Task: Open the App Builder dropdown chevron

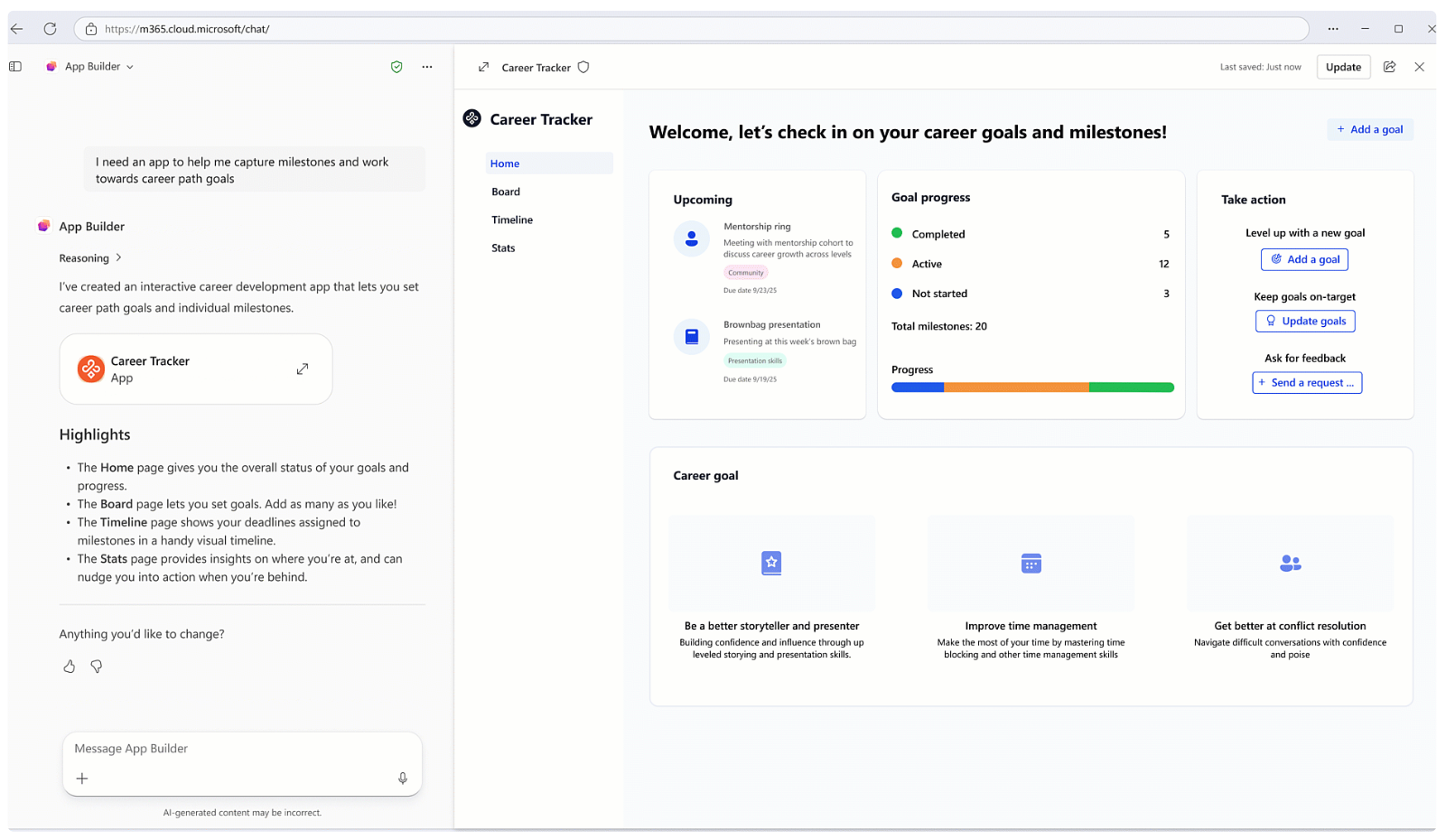Action: [x=130, y=66]
